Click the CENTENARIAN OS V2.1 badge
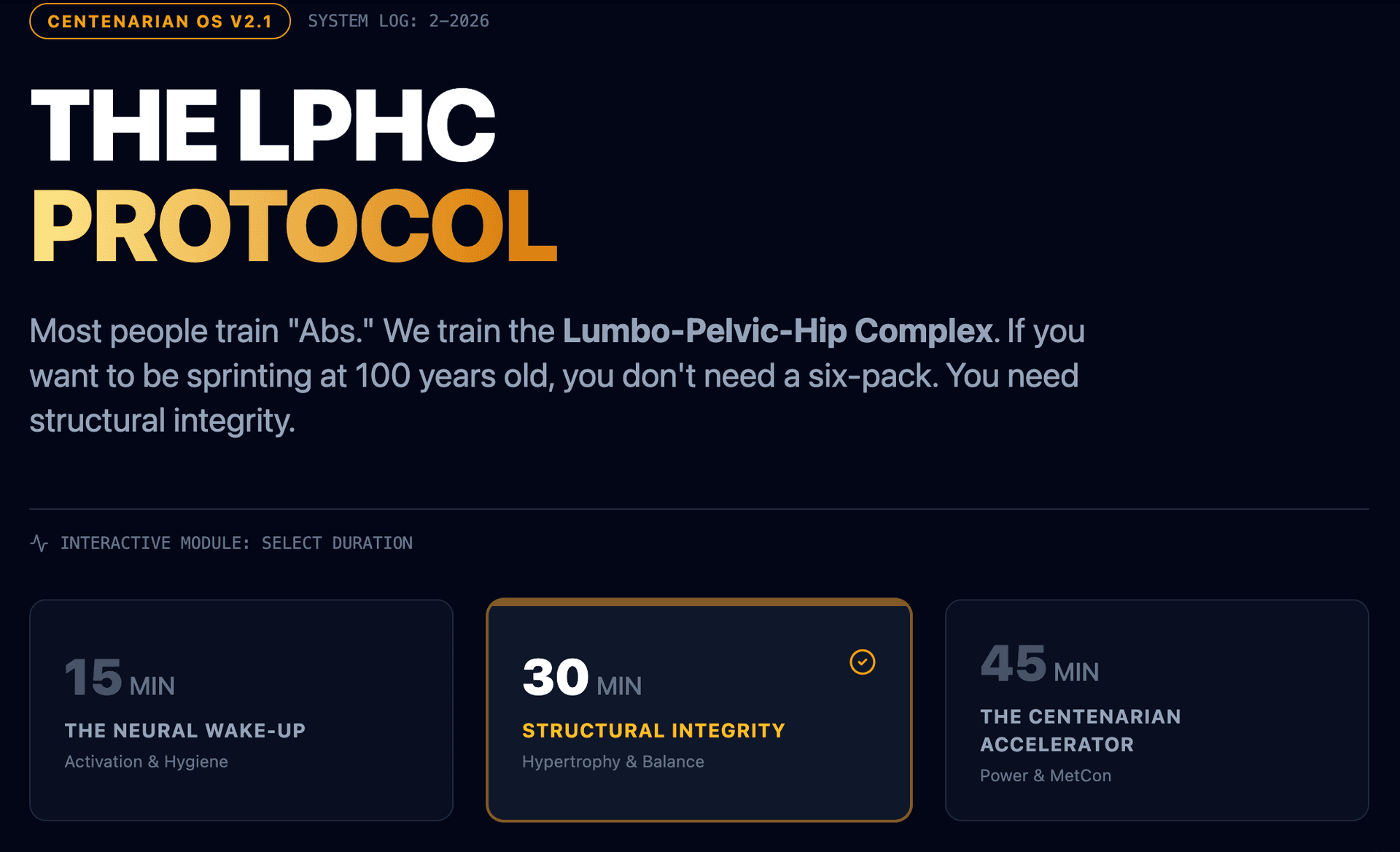 (159, 21)
